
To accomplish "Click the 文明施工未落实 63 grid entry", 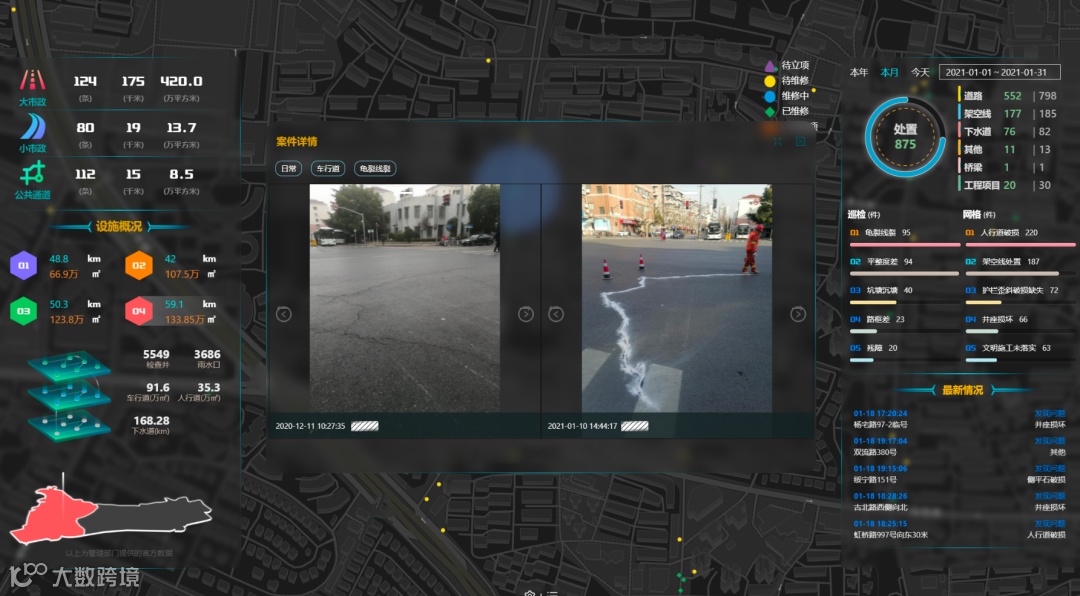I will pos(1008,349).
